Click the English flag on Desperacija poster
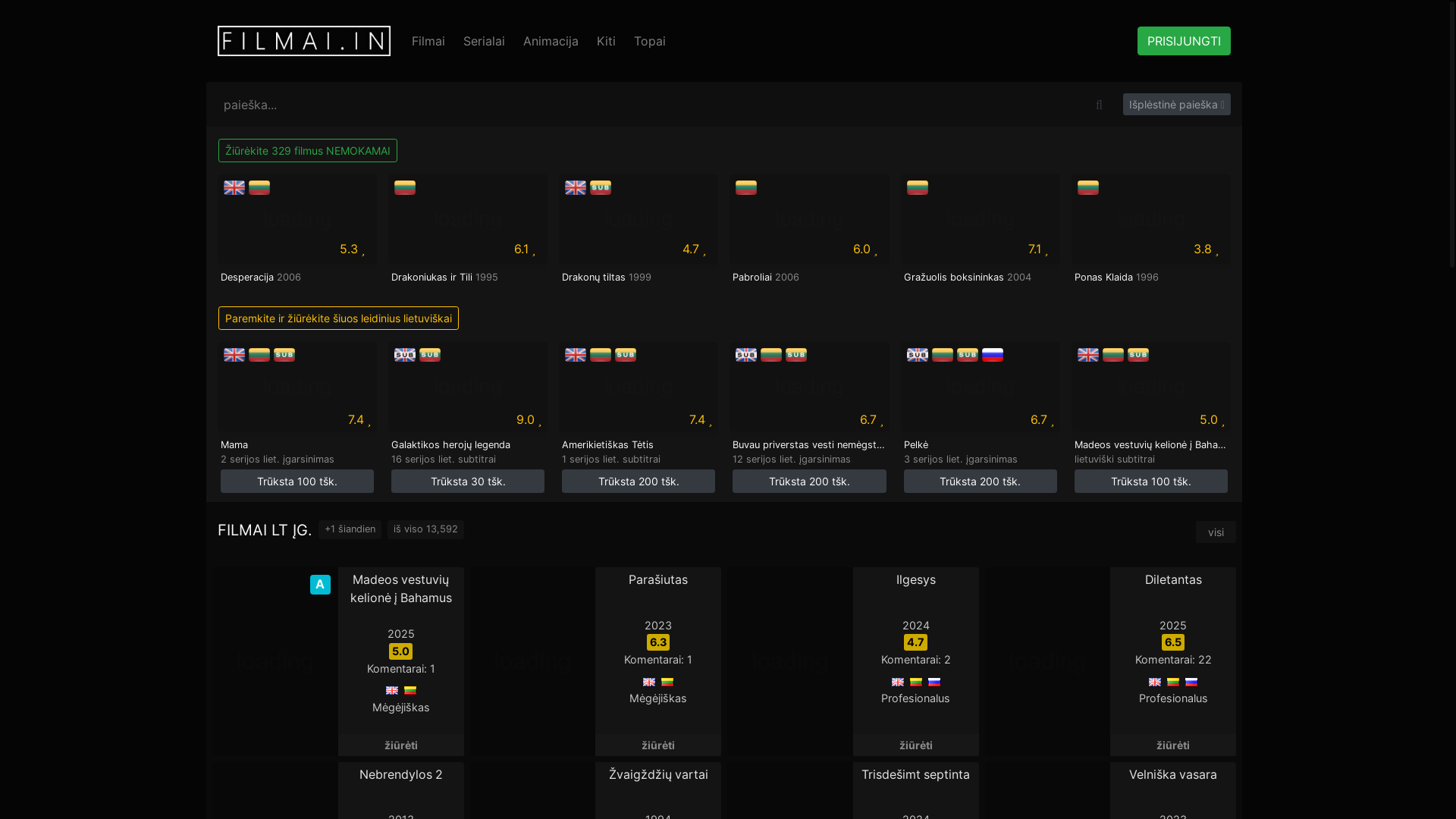The height and width of the screenshot is (819, 1456). tap(234, 187)
